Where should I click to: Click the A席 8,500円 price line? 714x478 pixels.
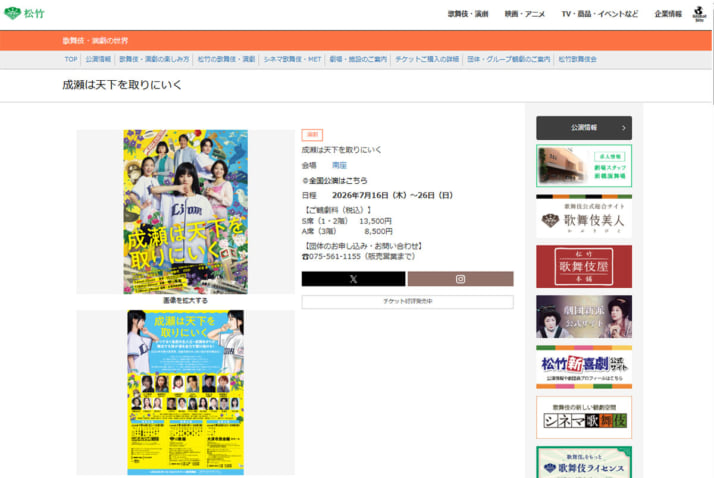click(347, 231)
